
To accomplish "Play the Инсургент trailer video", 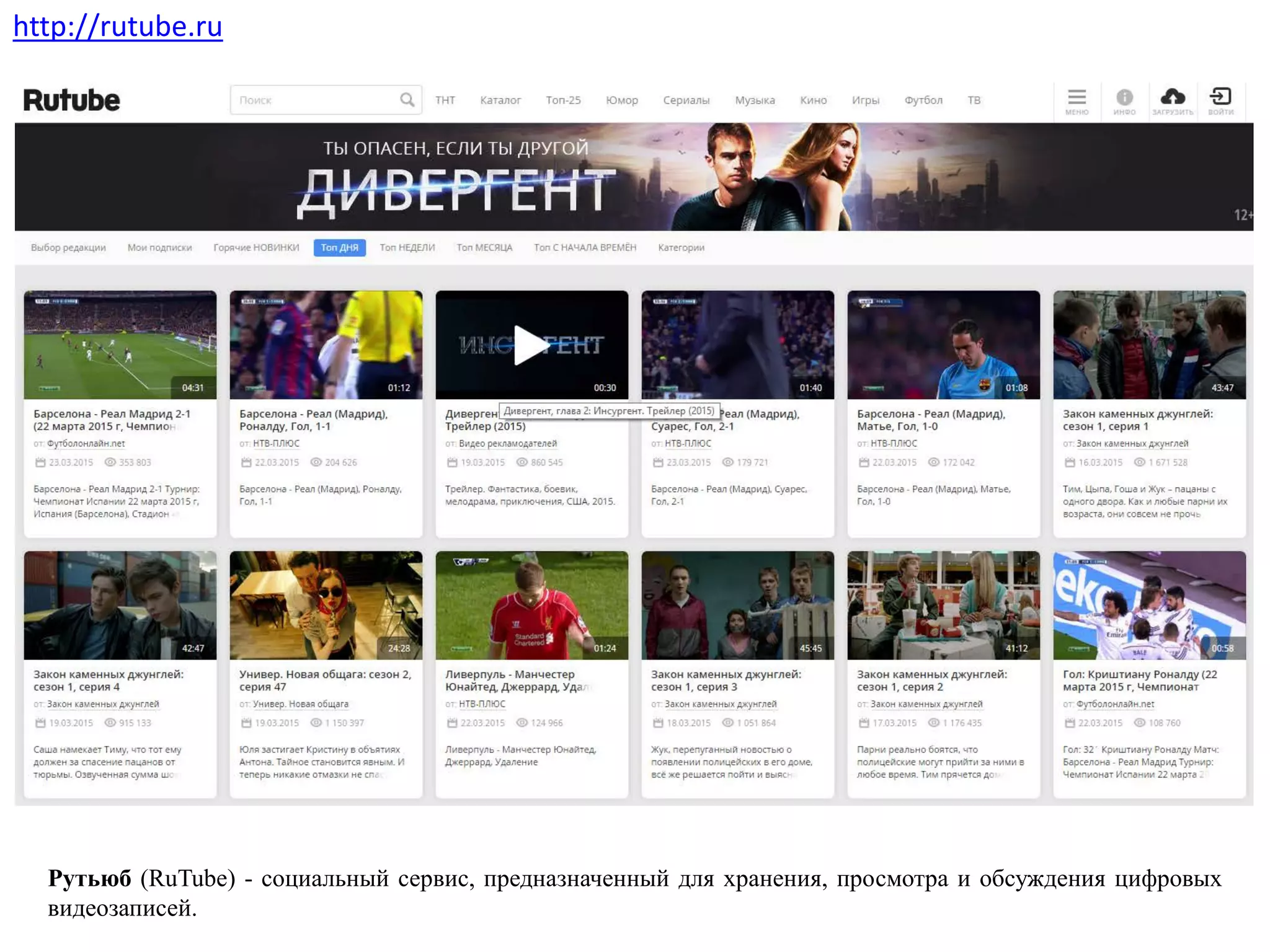I will click(x=531, y=345).
